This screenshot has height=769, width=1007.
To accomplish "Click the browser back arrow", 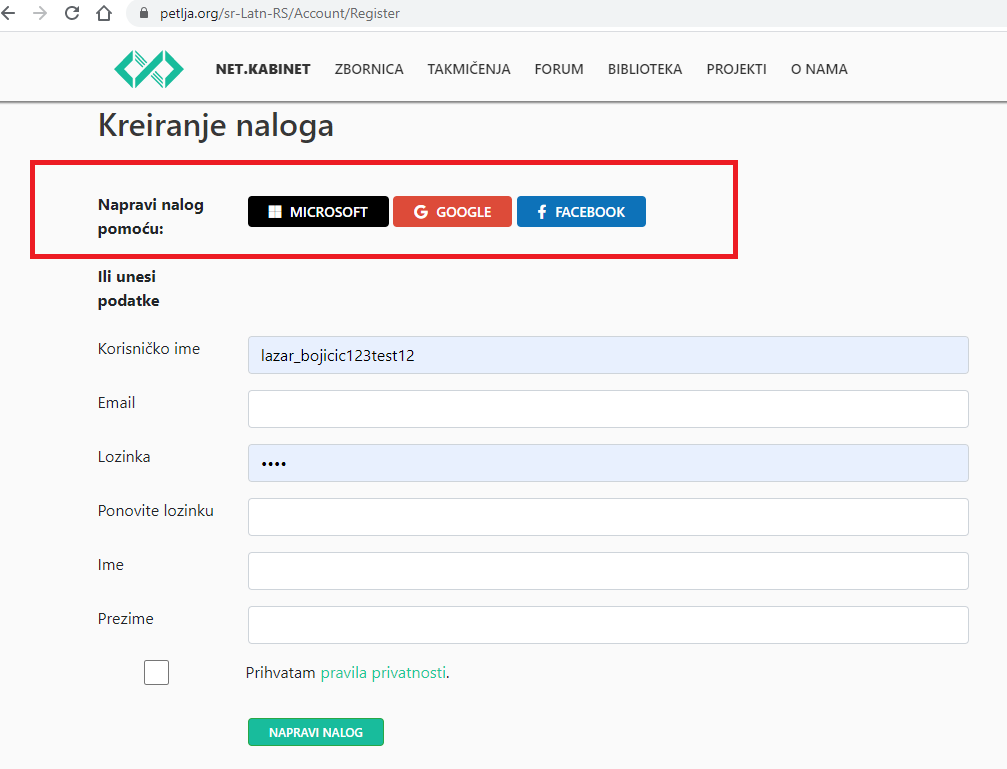I will [x=9, y=14].
